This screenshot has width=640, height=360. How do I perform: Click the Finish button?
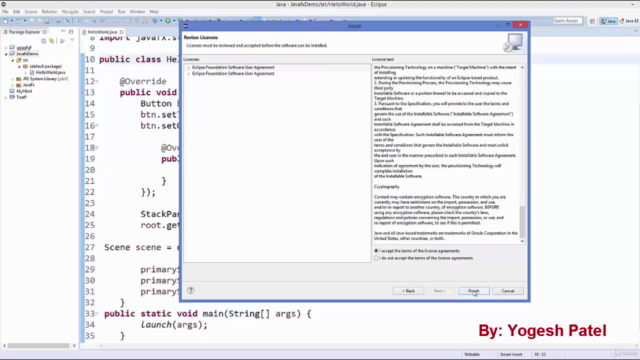(473, 291)
